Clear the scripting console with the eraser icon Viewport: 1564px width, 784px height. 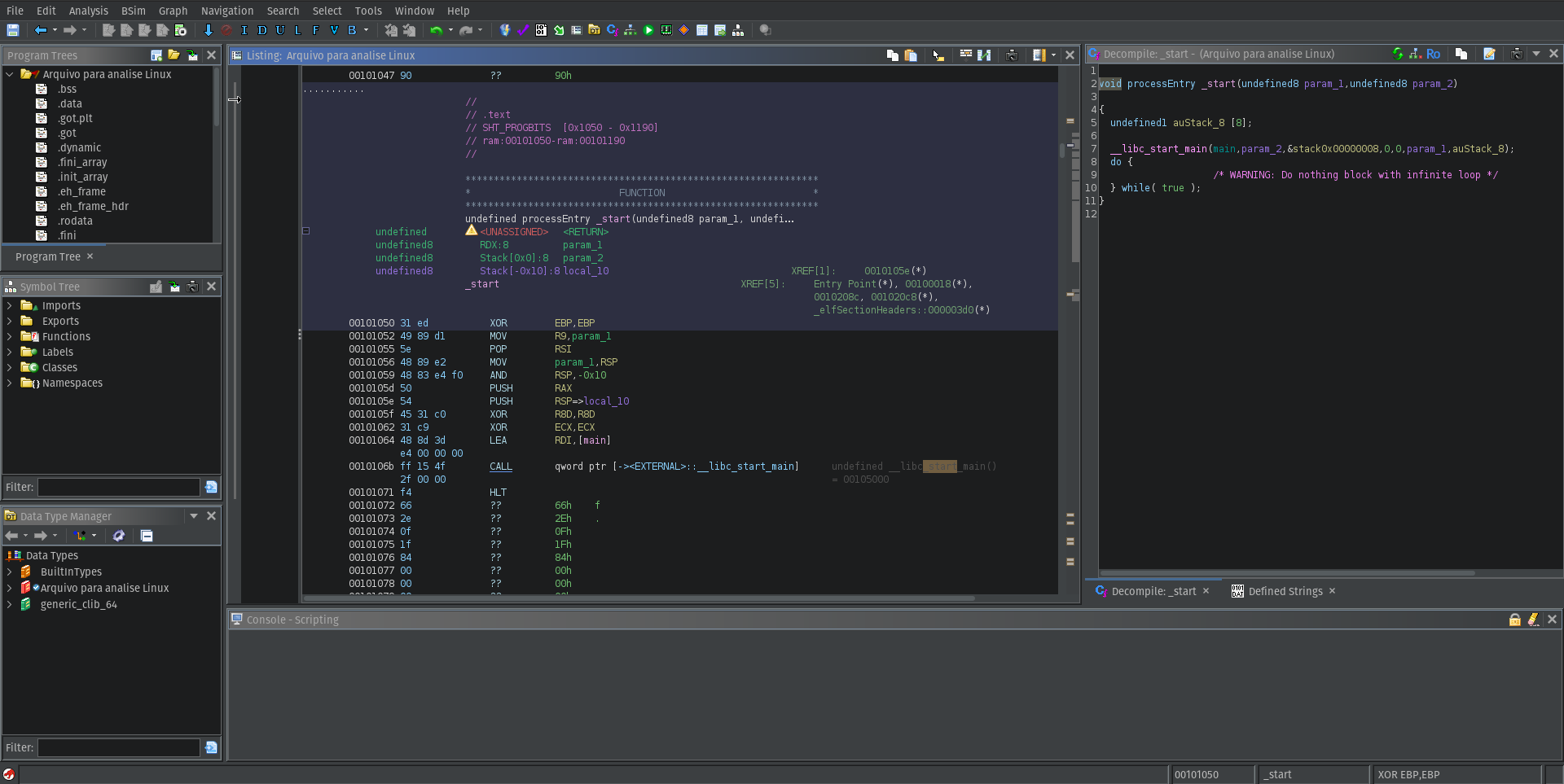pos(1535,620)
